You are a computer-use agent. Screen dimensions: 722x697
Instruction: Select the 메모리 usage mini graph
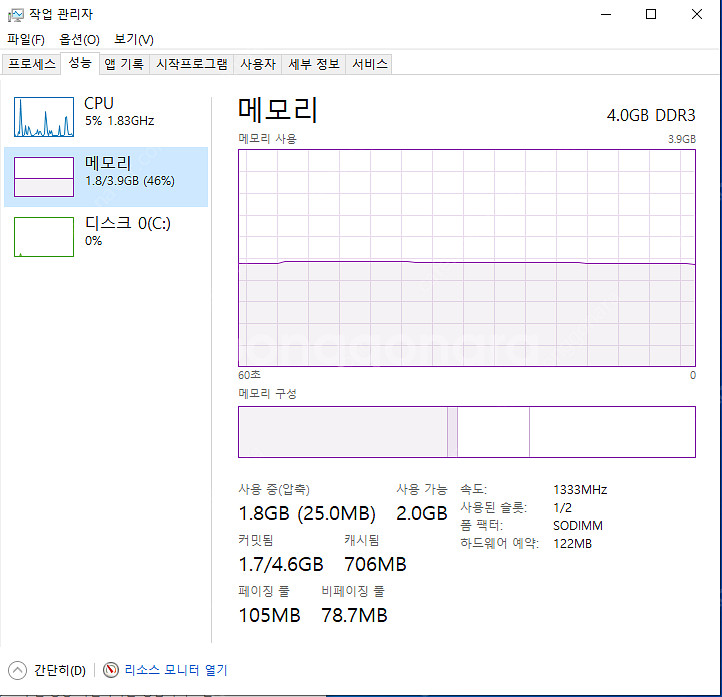click(x=44, y=177)
